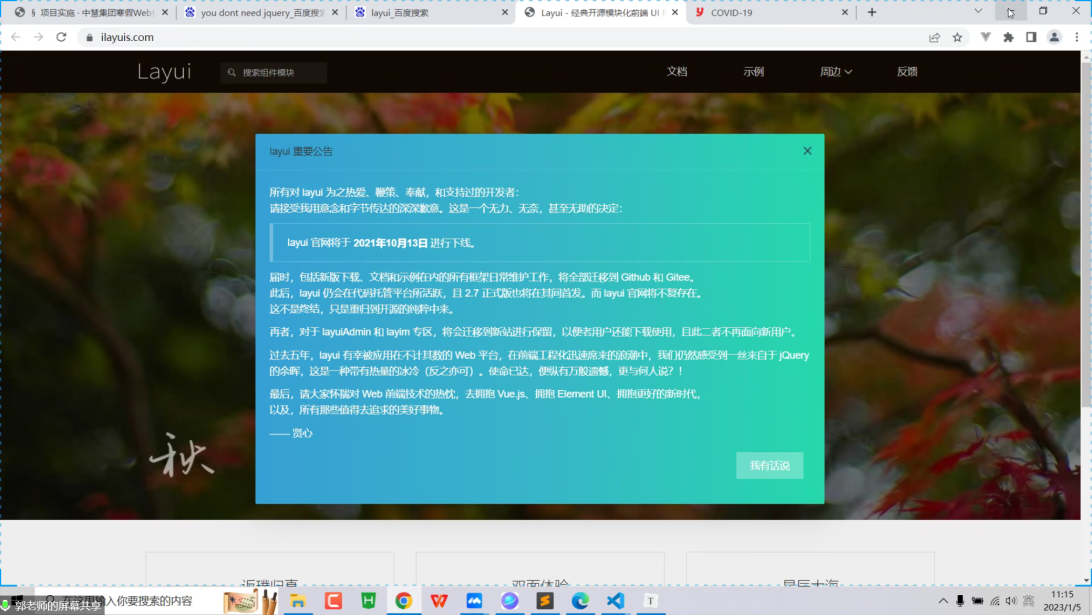Toggle the browser side panel
The height and width of the screenshot is (615, 1092).
(1031, 38)
